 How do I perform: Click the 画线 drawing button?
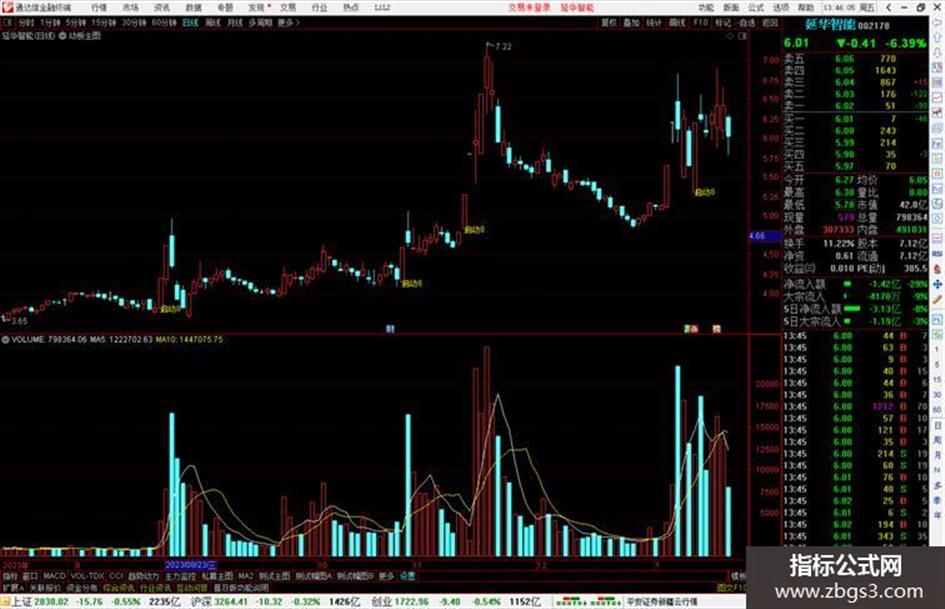(x=677, y=22)
